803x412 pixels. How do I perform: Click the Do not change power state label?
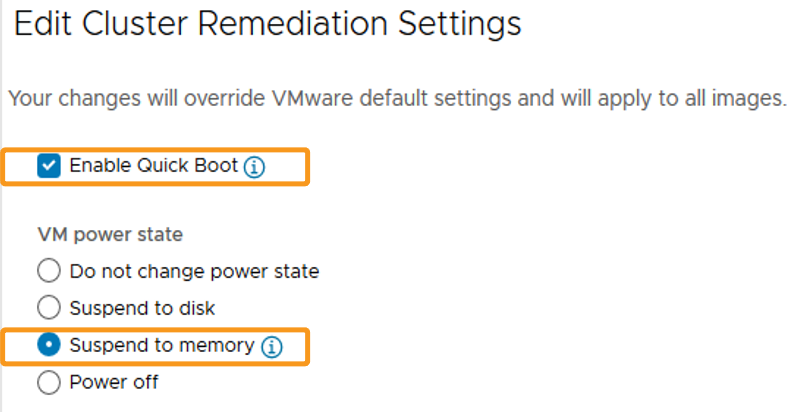pos(194,271)
